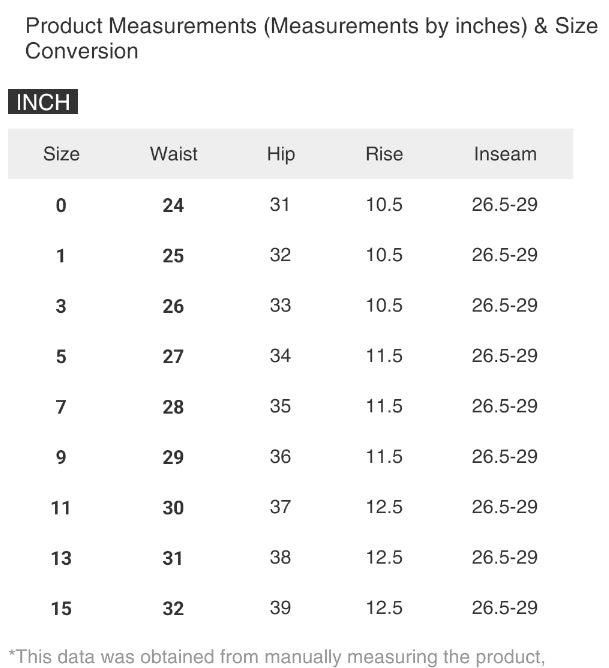Select rise value for size 15

click(x=384, y=608)
